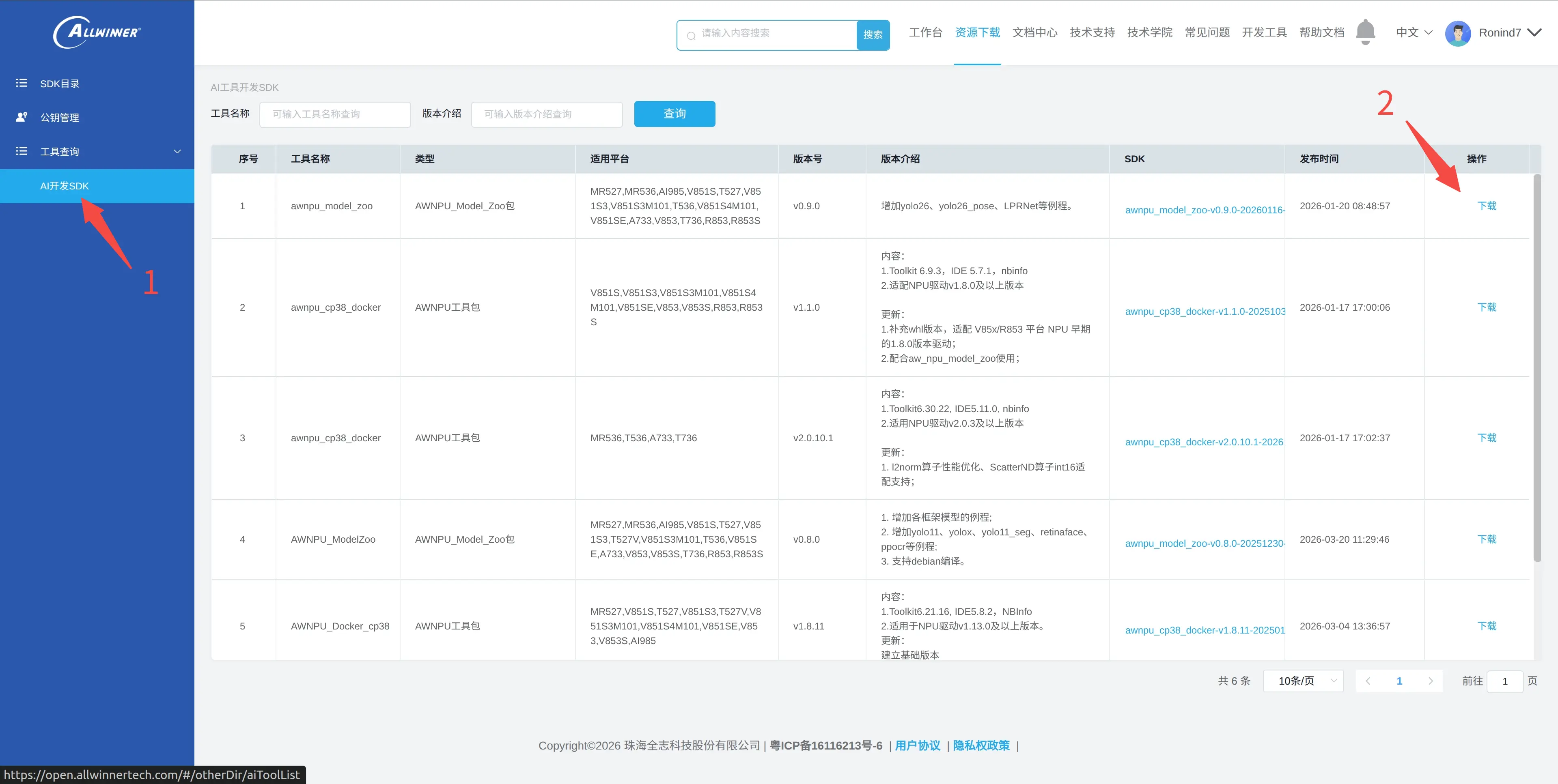
Task: Open the 10条/页 page size dropdown
Action: (1304, 681)
